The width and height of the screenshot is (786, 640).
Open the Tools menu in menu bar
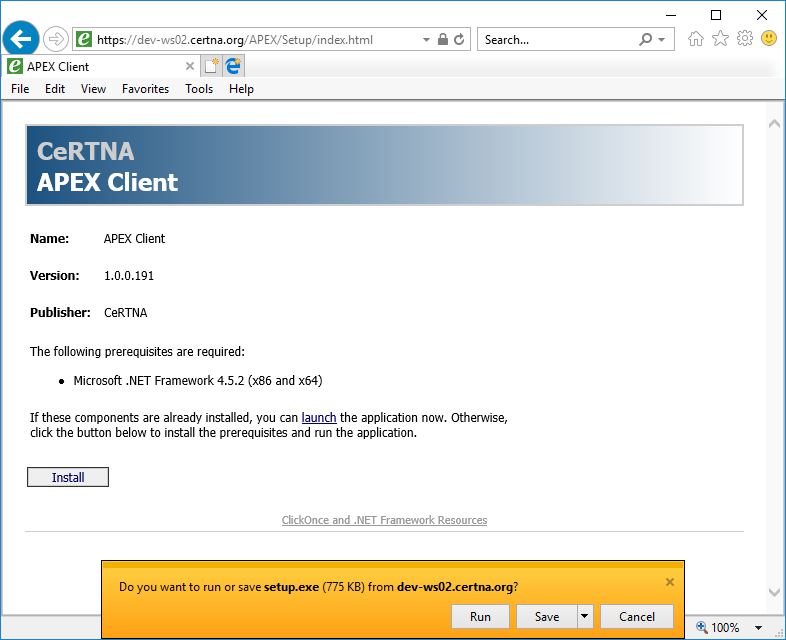point(199,89)
